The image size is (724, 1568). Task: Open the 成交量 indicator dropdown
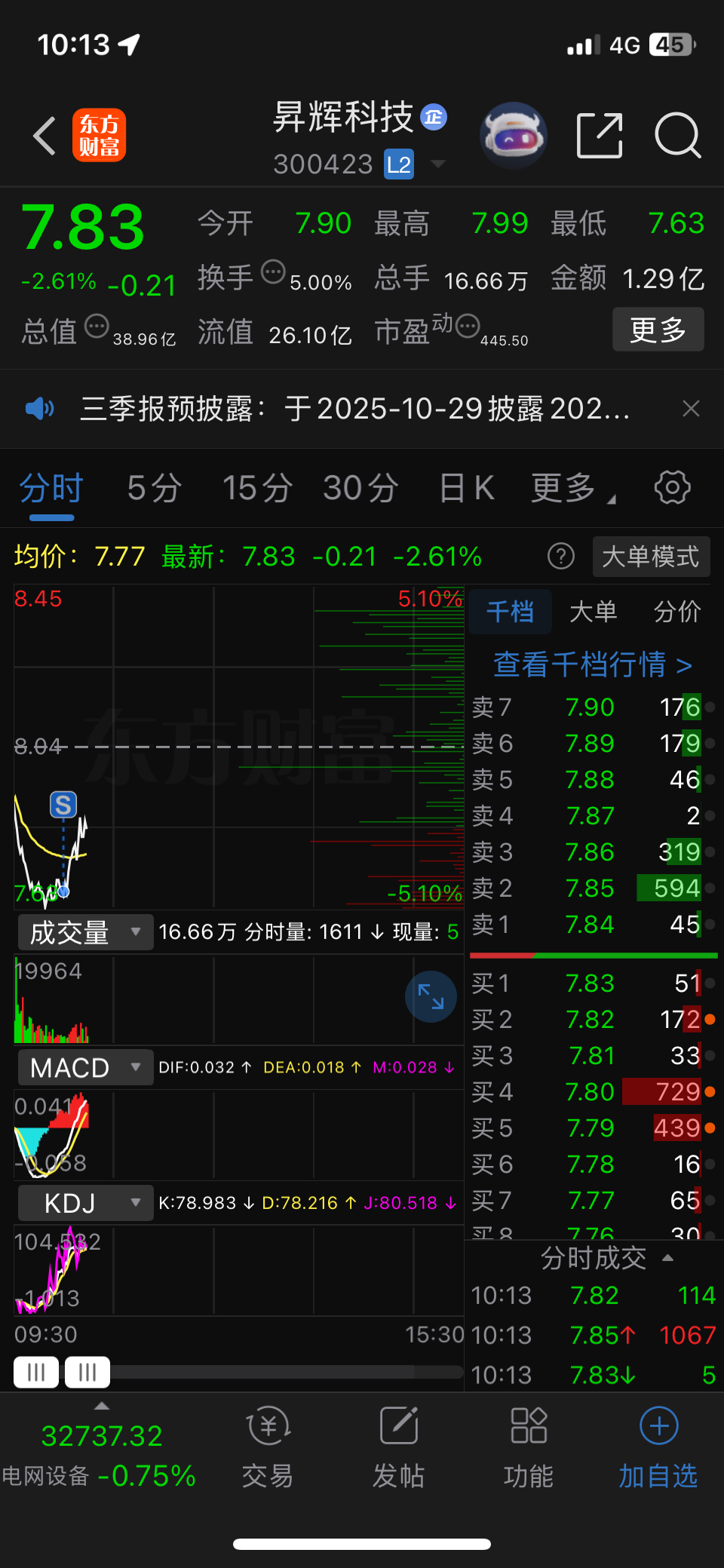click(85, 932)
